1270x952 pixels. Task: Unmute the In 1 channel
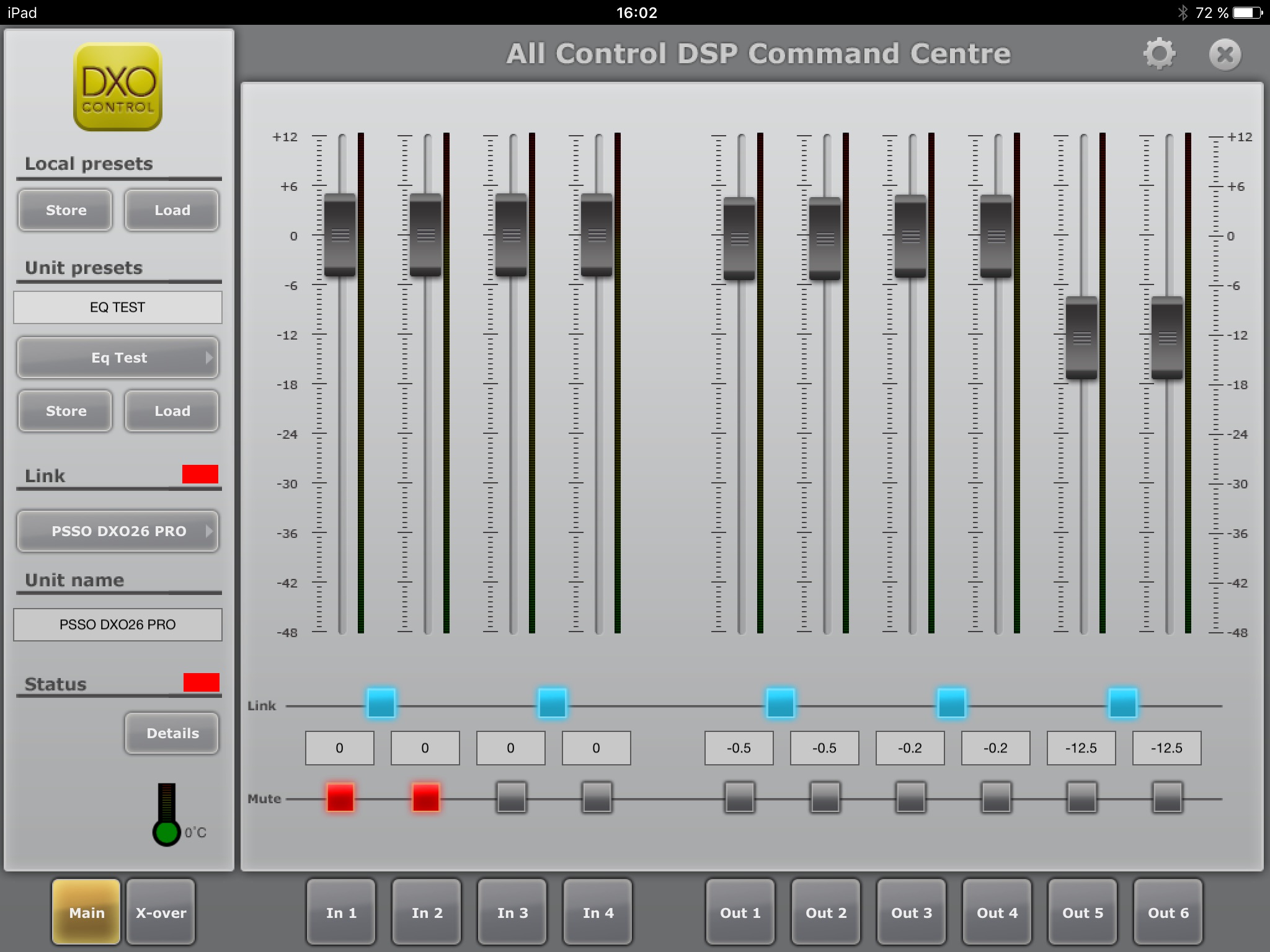pos(340,797)
